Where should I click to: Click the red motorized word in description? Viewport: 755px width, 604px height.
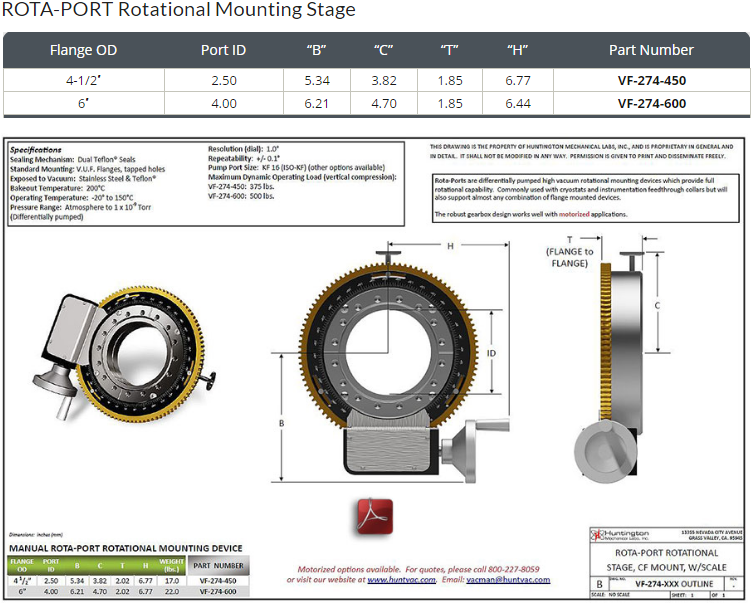coord(573,214)
